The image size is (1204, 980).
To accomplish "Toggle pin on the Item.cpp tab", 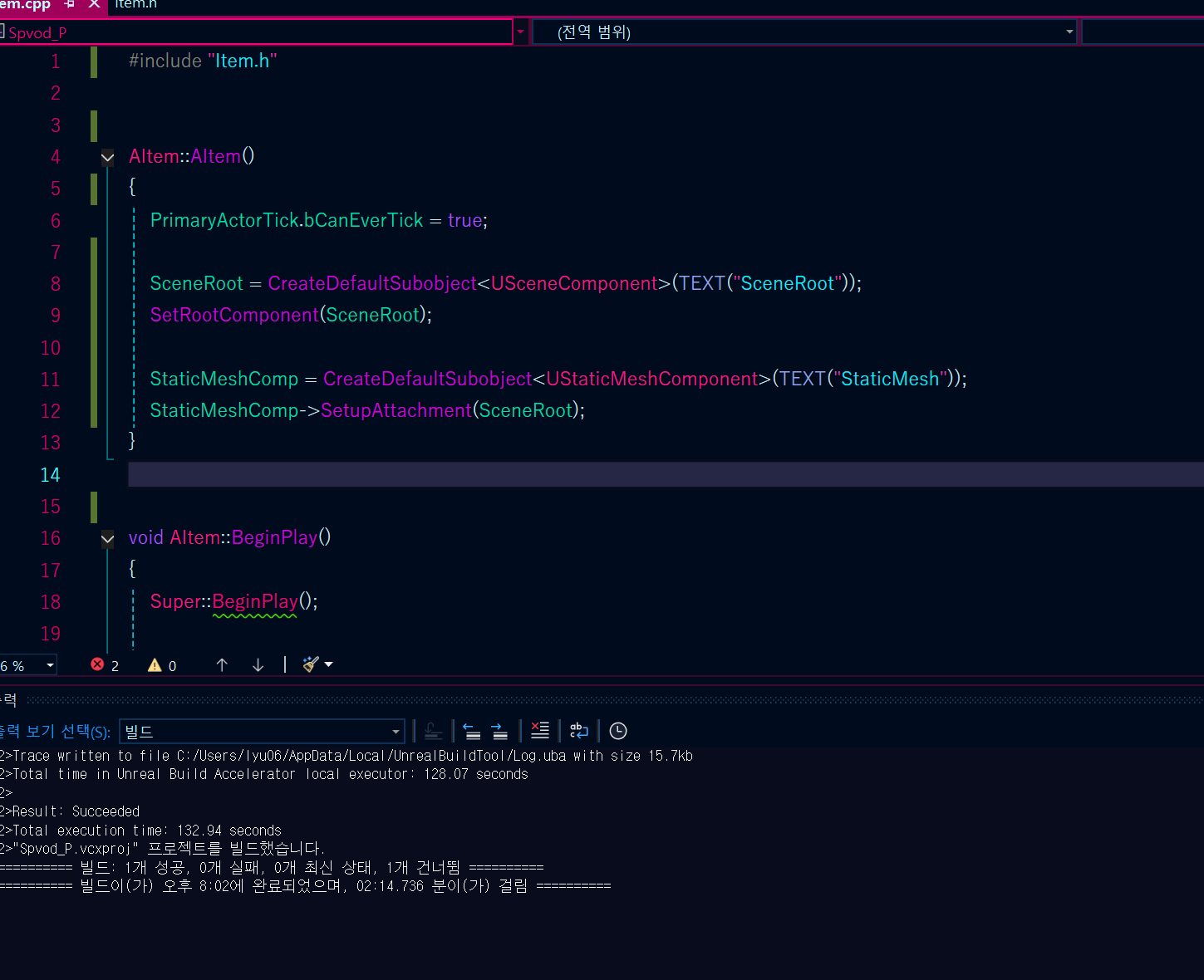I will pyautogui.click(x=70, y=4).
